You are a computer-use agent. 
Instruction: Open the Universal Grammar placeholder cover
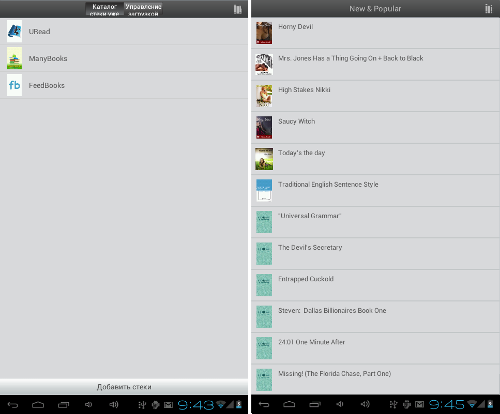click(x=264, y=222)
